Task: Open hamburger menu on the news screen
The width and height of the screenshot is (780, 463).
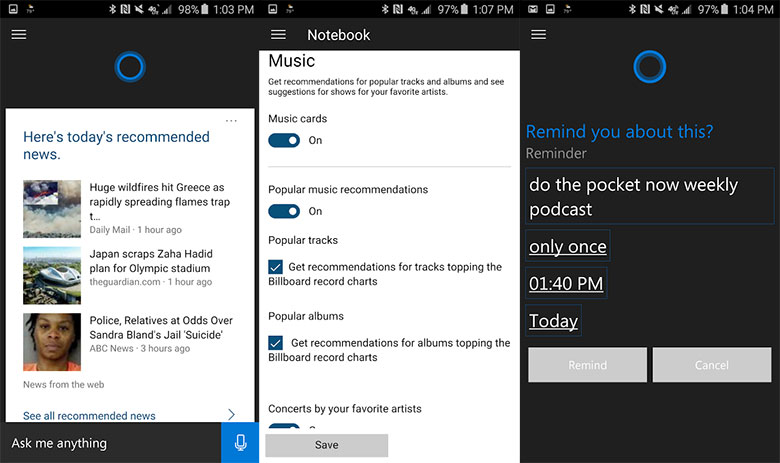Action: (19, 34)
